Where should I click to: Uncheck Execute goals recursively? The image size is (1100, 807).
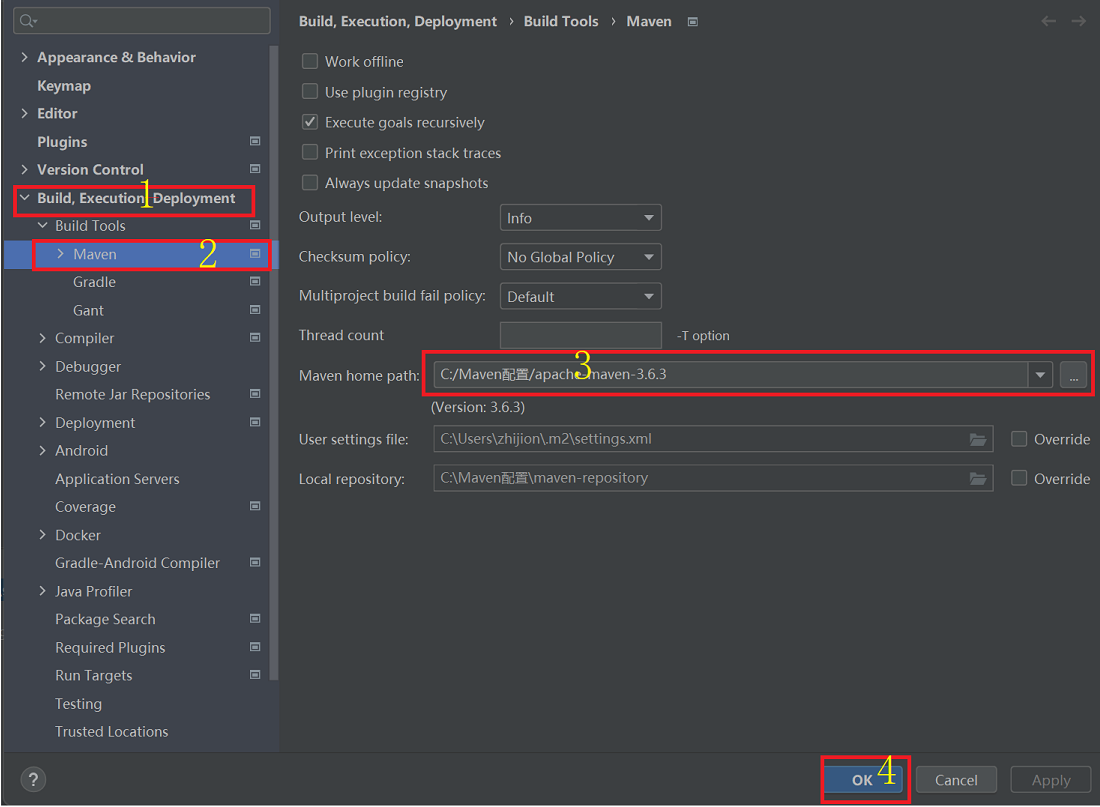[309, 122]
